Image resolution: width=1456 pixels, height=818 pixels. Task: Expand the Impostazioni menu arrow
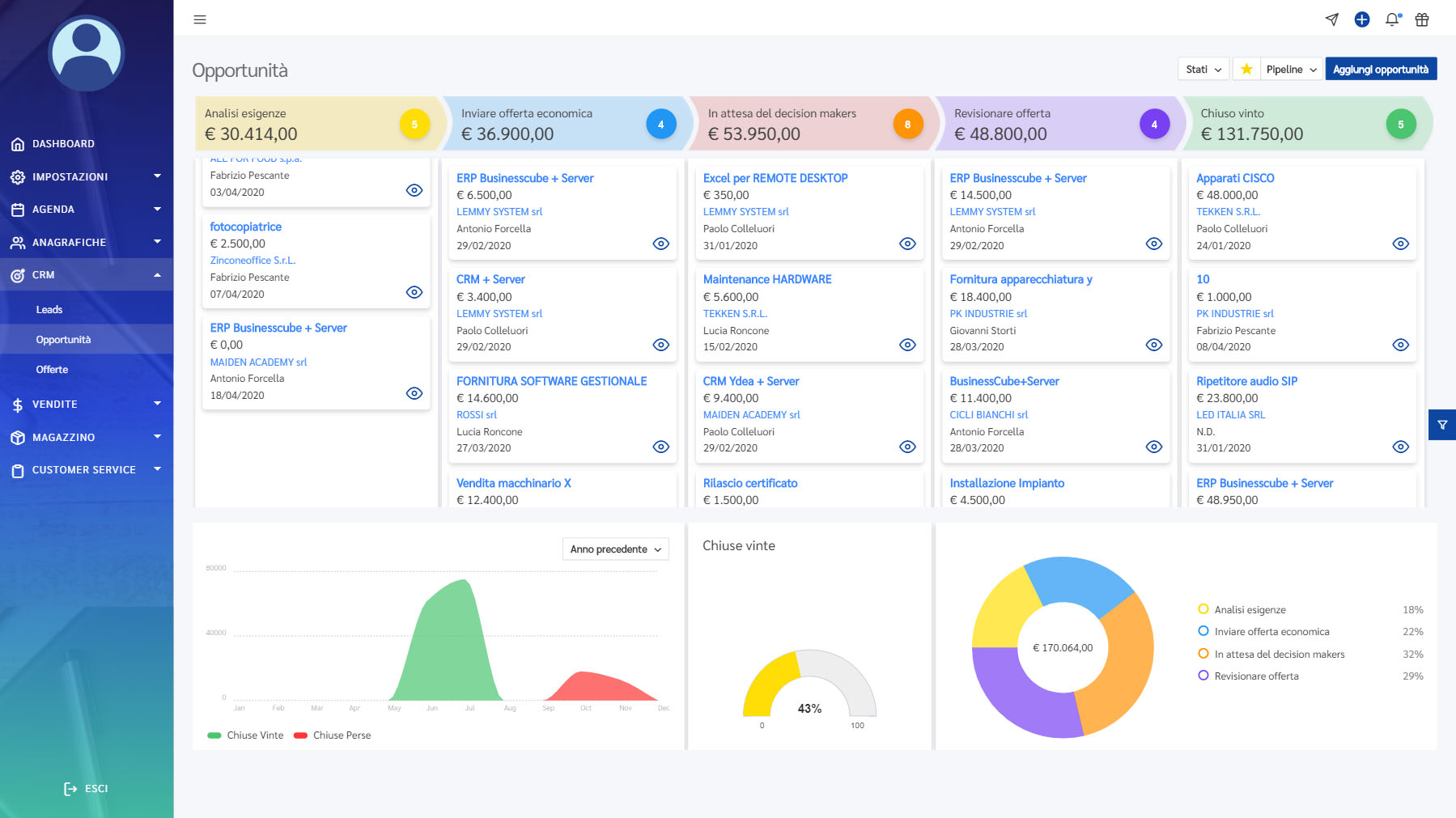(157, 176)
